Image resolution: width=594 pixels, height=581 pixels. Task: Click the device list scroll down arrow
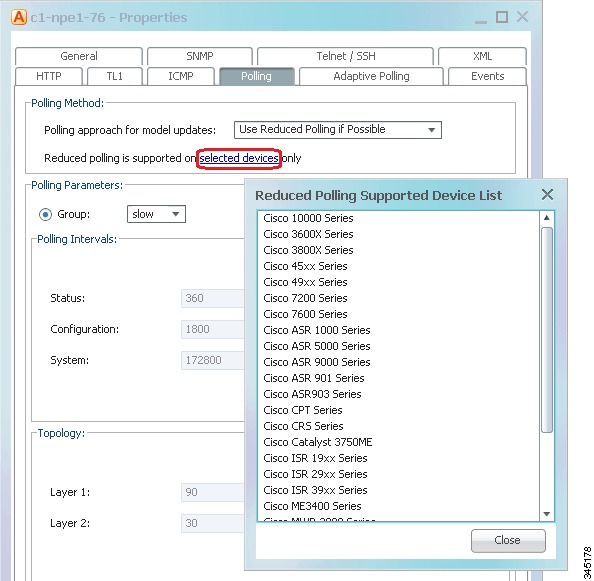(x=546, y=514)
